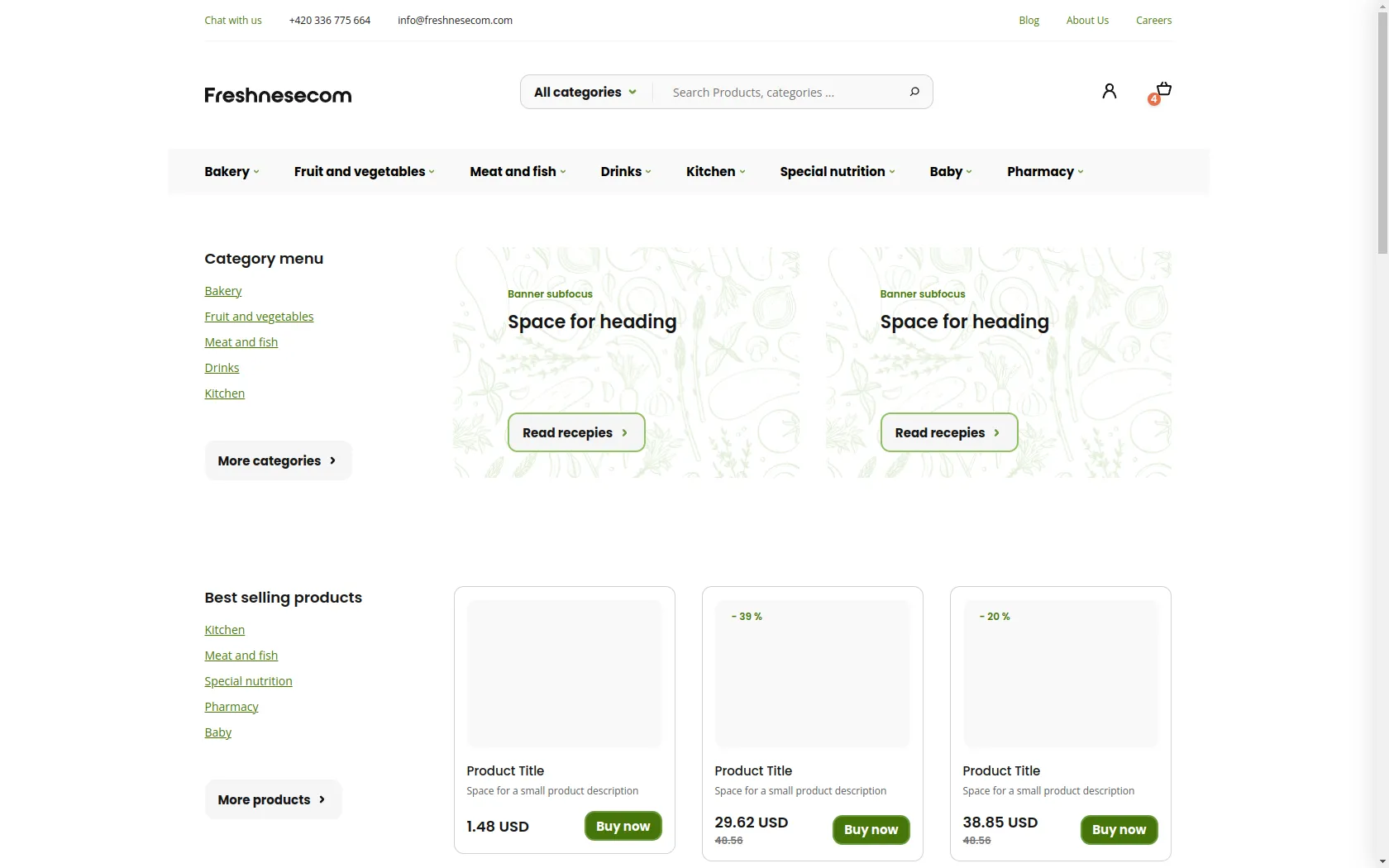Open the Fruit and vegetables dropdown

pos(364,172)
